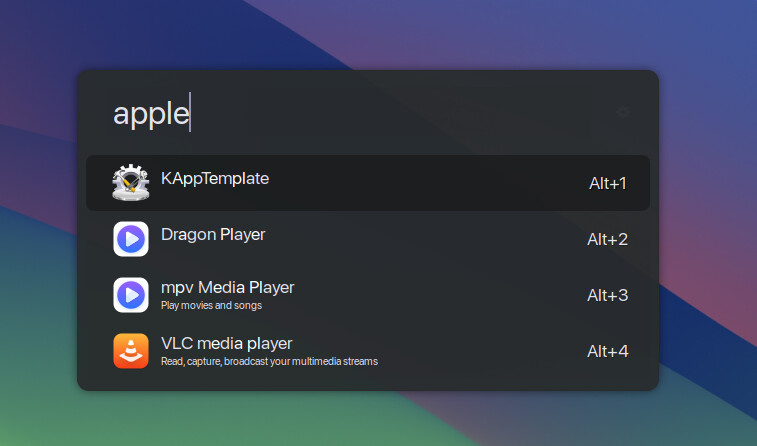Screen dimensions: 757x446
Task: Click the Dragon Player play icon
Action: 131,239
